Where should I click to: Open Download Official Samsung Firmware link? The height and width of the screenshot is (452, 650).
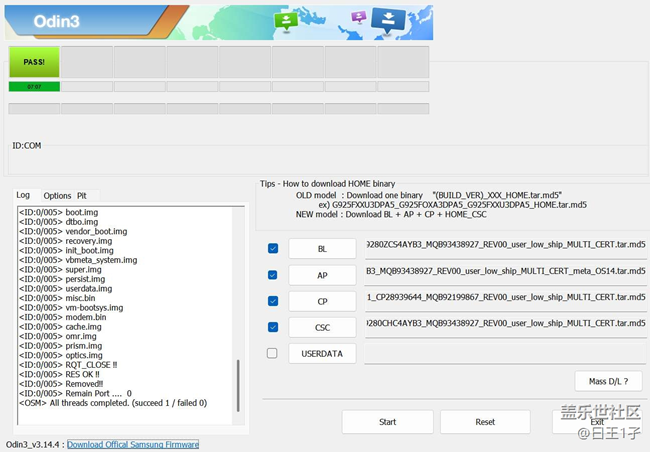pos(133,444)
